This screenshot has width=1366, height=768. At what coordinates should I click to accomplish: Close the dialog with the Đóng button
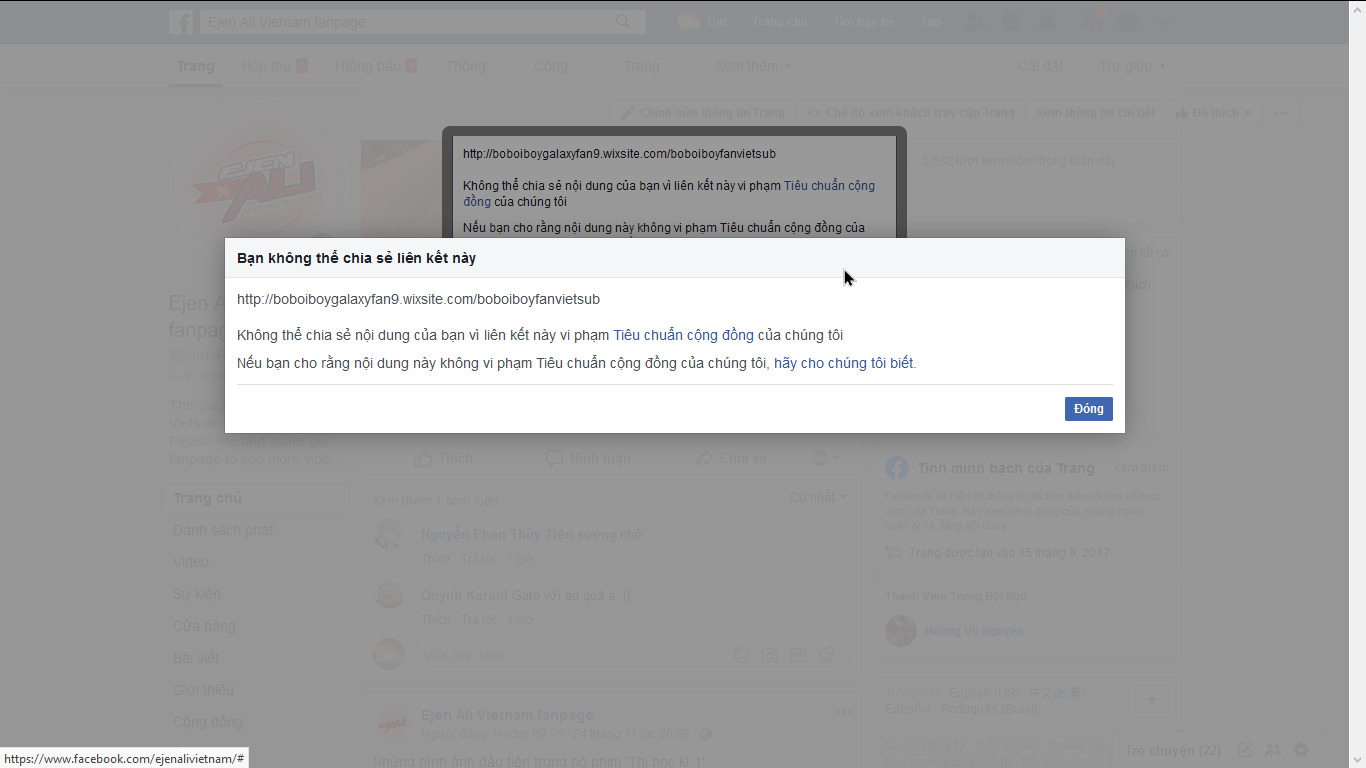(x=1088, y=409)
